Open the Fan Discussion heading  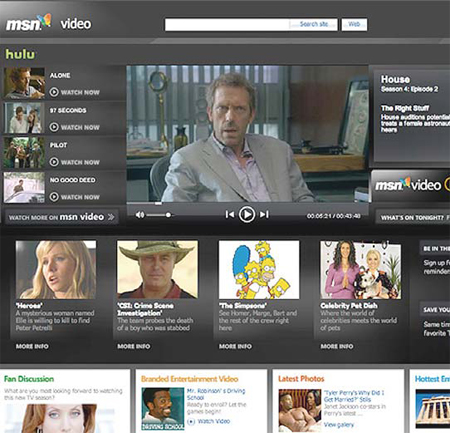29,379
